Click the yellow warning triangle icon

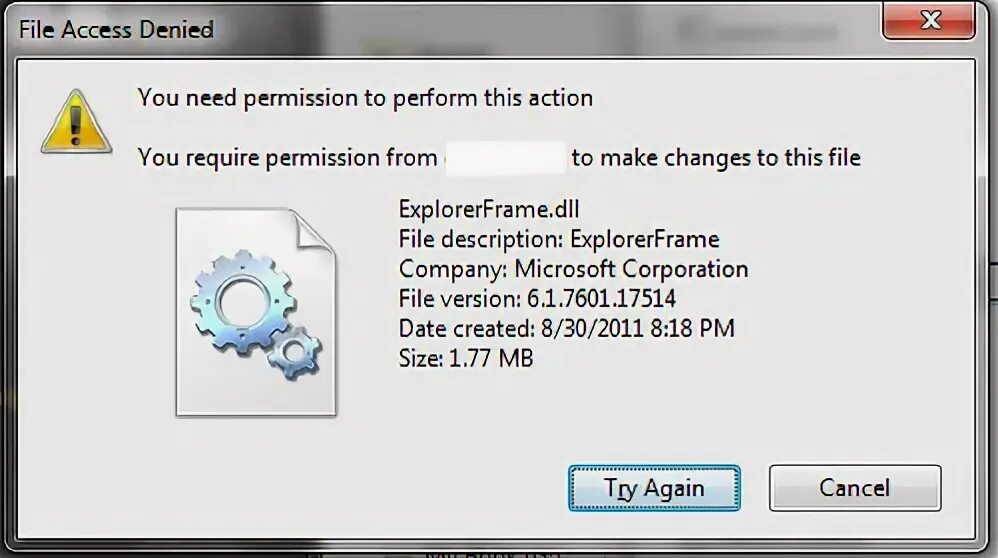[x=76, y=122]
